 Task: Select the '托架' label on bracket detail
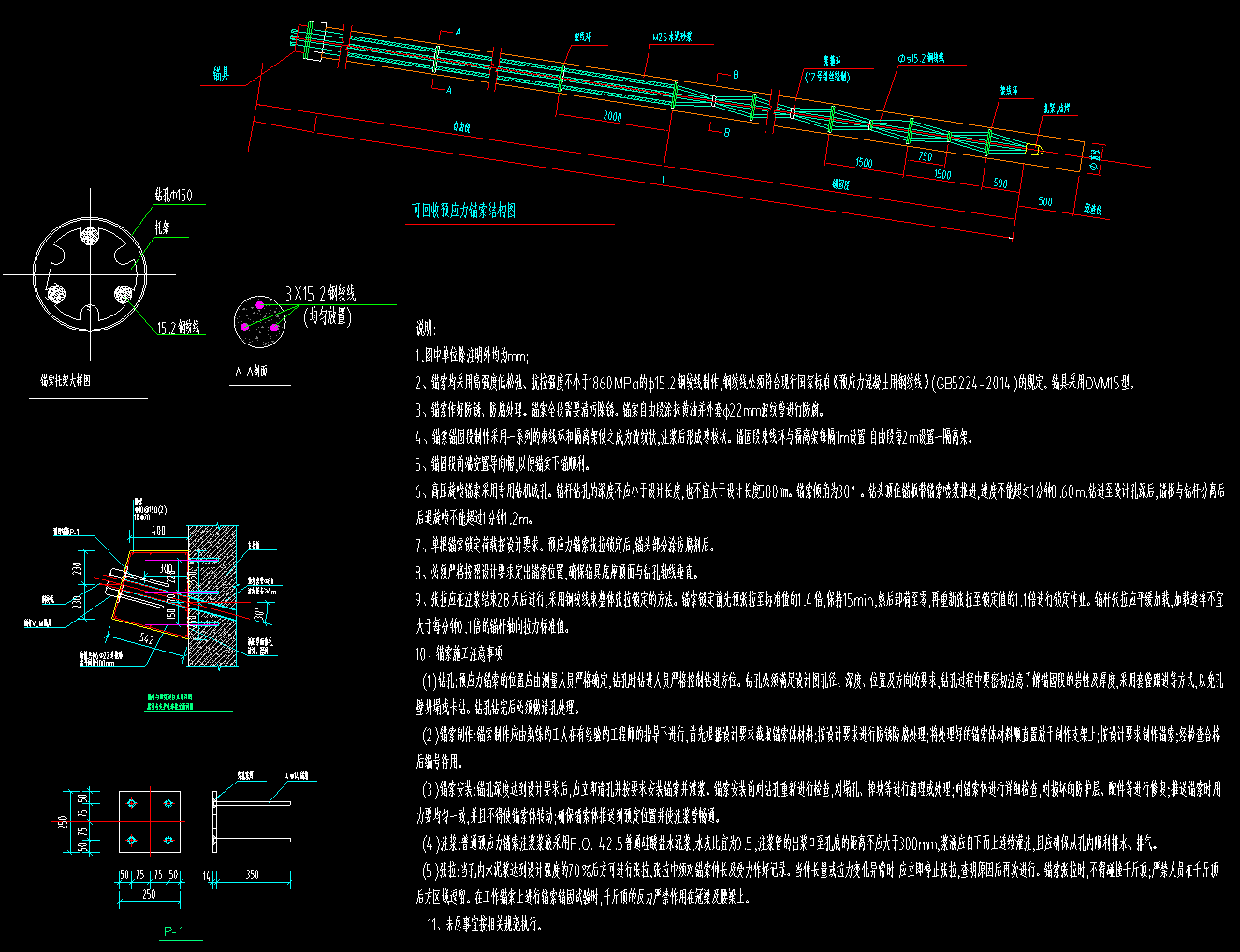pos(162,227)
